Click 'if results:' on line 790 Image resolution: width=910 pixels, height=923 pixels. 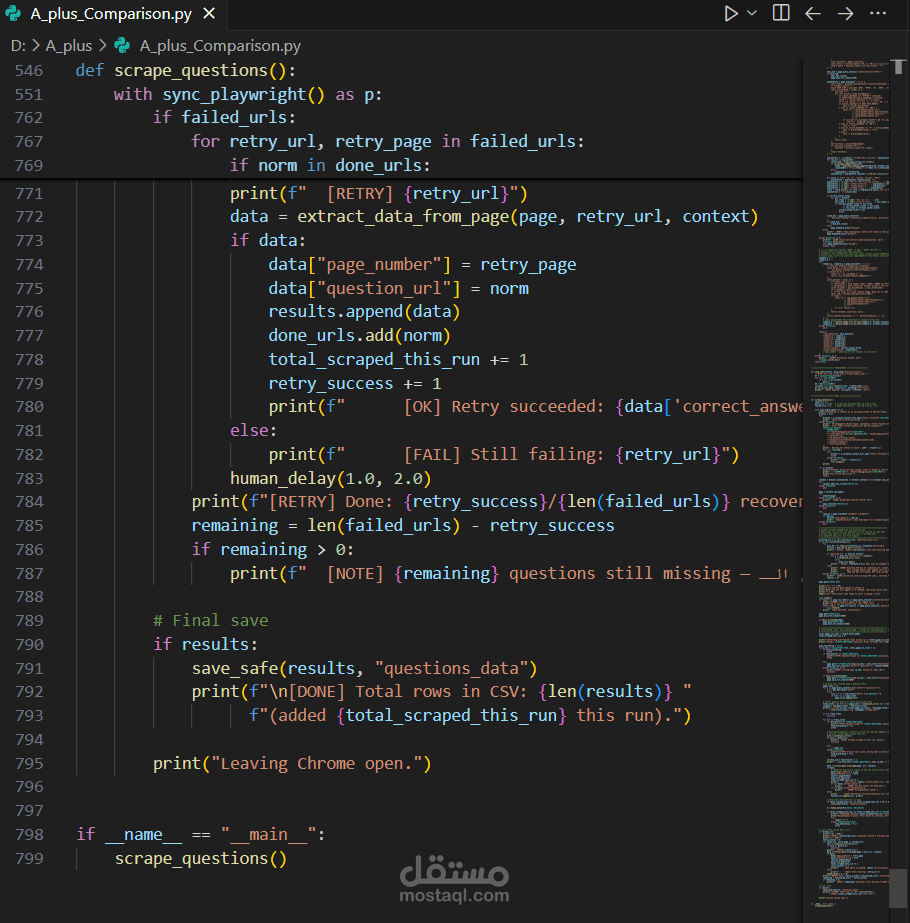point(205,645)
